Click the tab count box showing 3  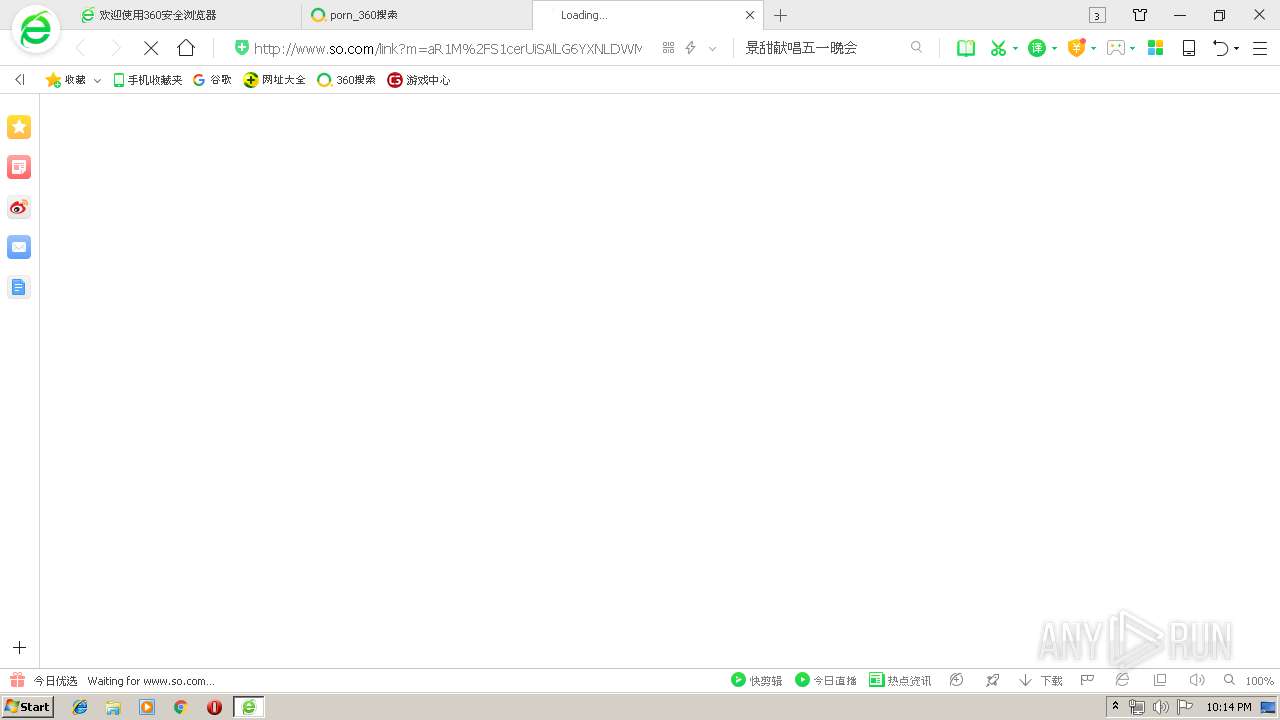1097,15
